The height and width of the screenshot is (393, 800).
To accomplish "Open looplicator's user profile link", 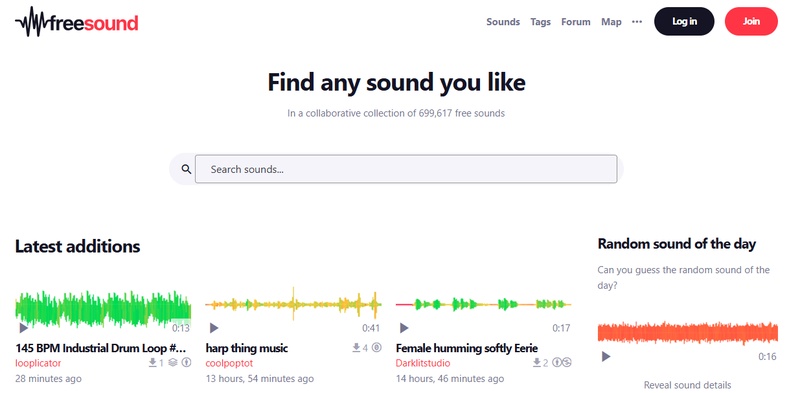I will pyautogui.click(x=38, y=363).
